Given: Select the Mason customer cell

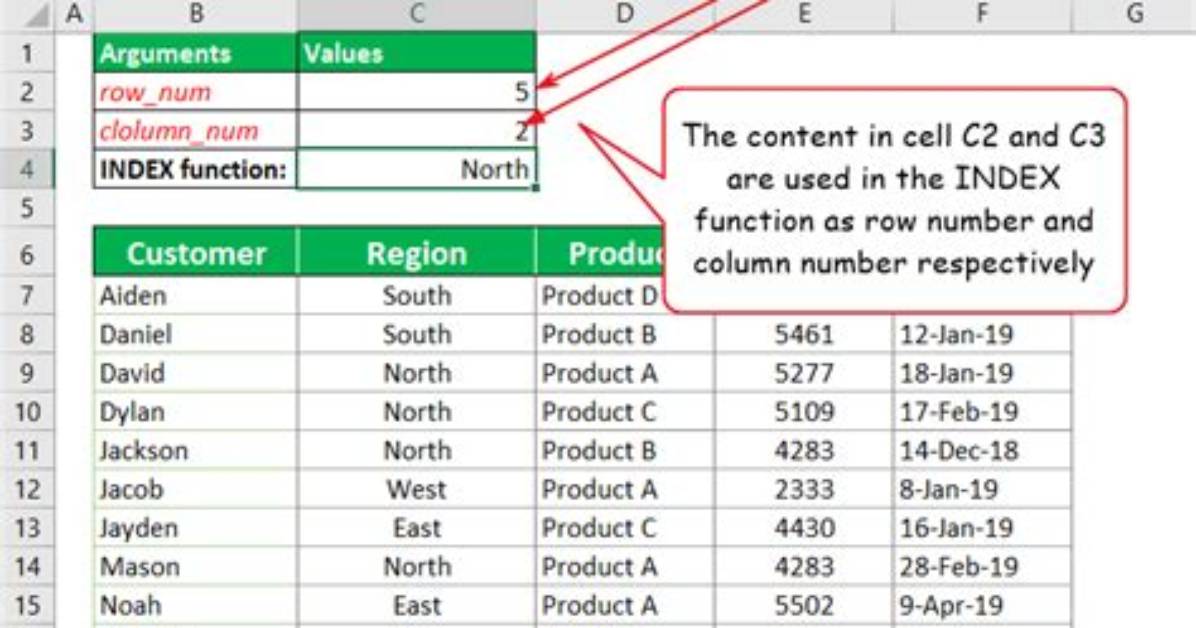Looking at the screenshot, I should pos(195,567).
